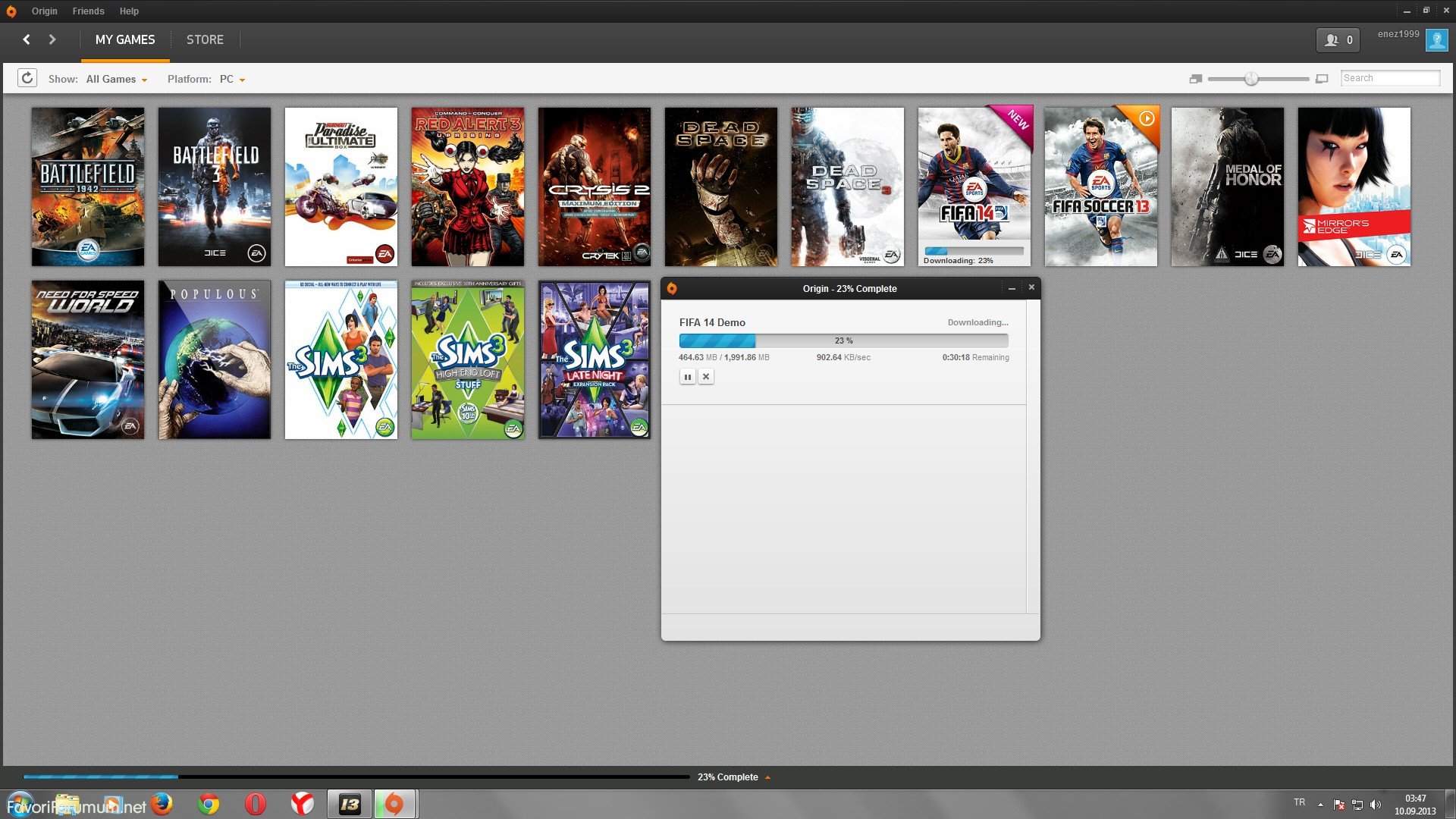Switch to large tile size icon

1322,79
